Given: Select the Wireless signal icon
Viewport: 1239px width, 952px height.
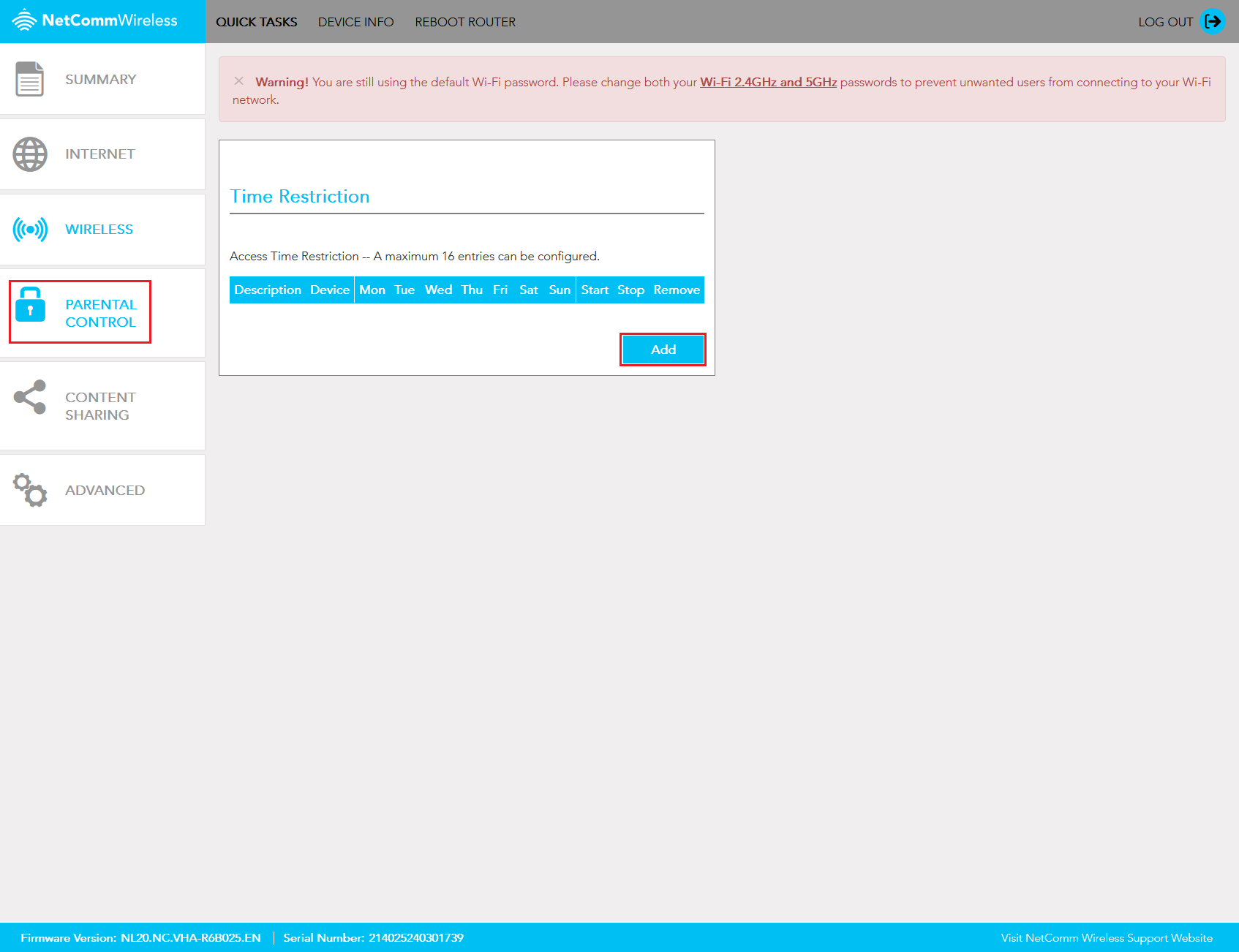Looking at the screenshot, I should pyautogui.click(x=29, y=229).
